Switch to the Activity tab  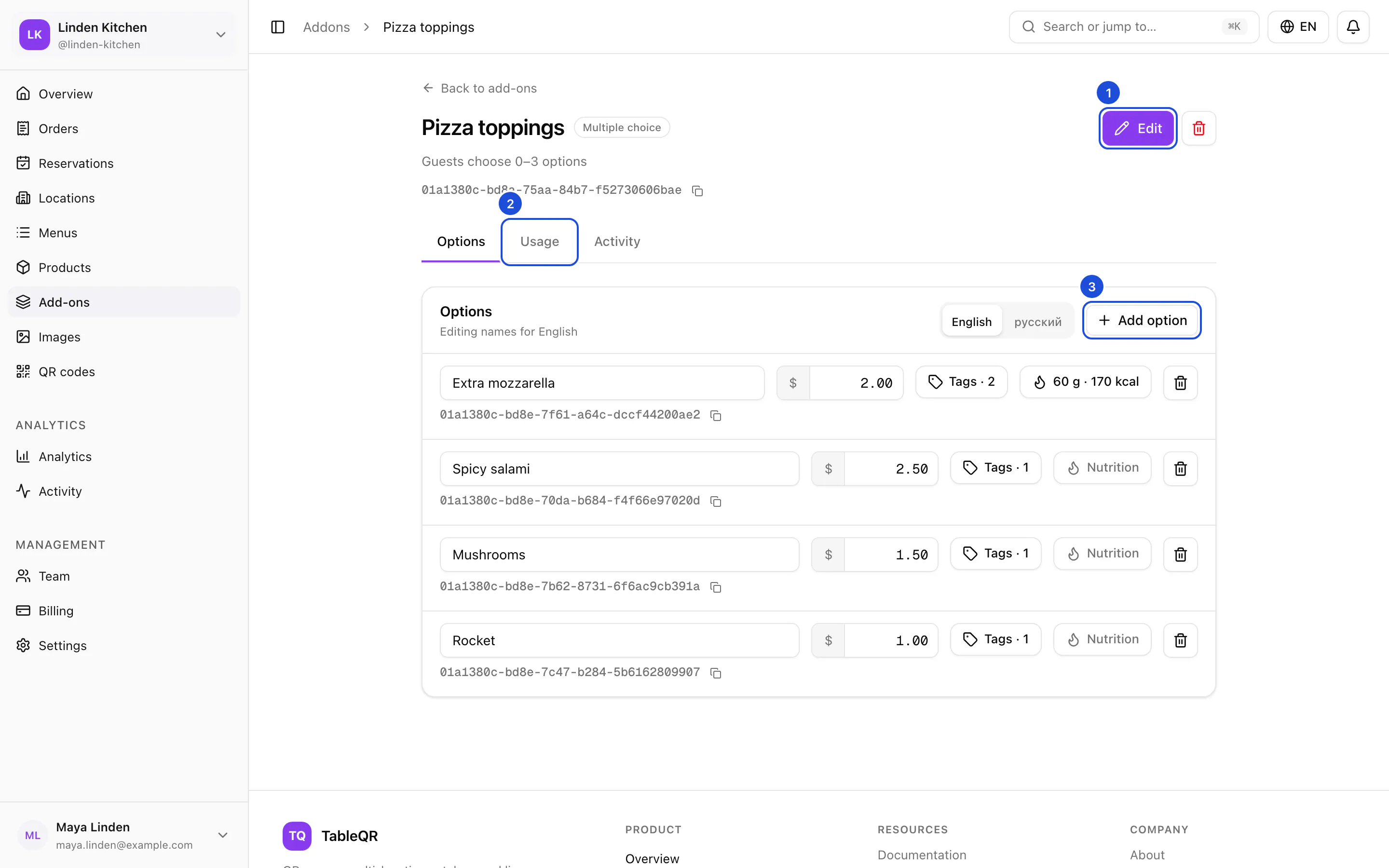point(617,242)
